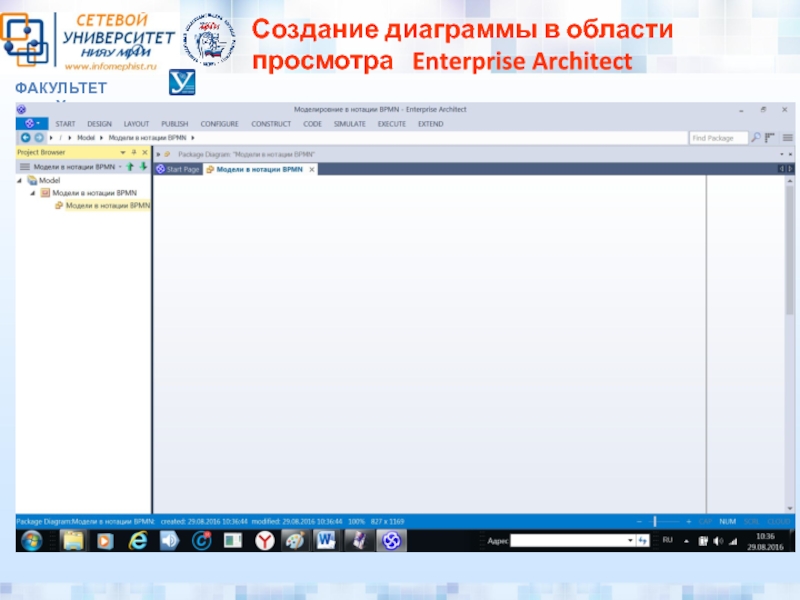Open the DESIGN ribbon tab
800x600 pixels.
99,124
